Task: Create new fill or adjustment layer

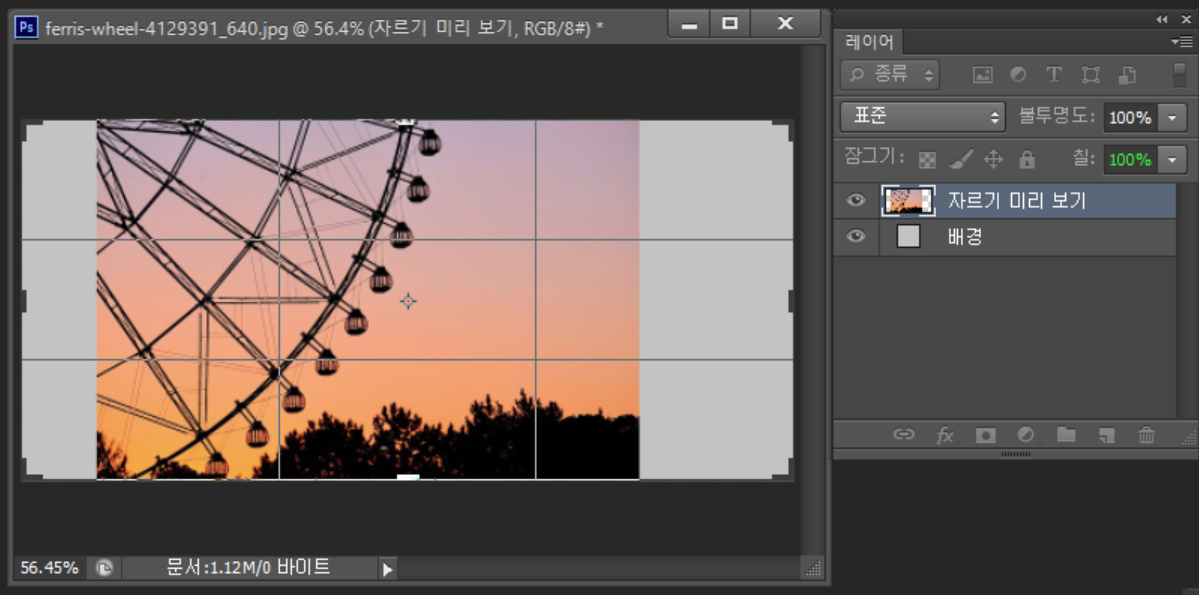Action: 1026,435
